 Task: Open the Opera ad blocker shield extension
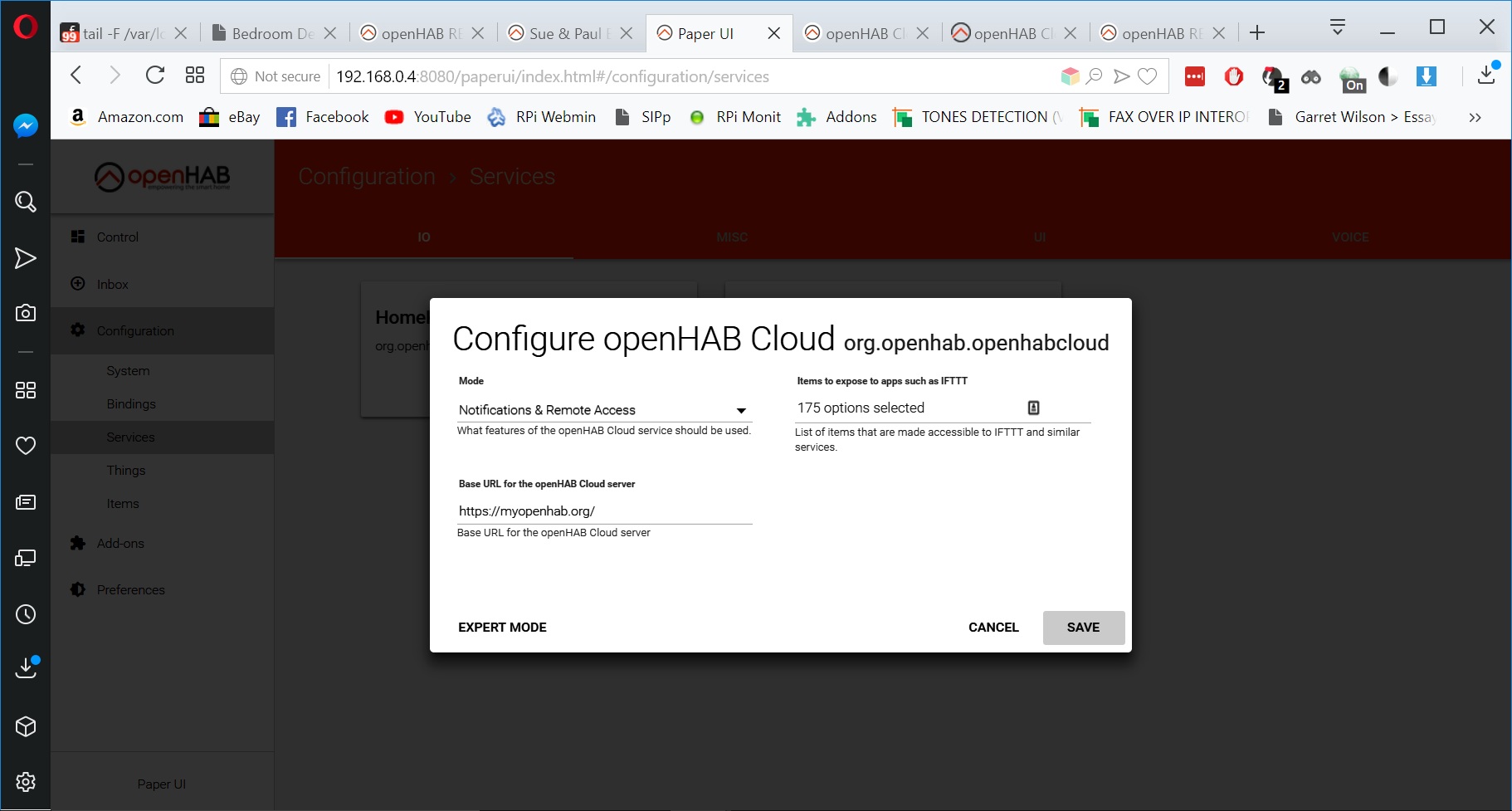pos(1234,76)
